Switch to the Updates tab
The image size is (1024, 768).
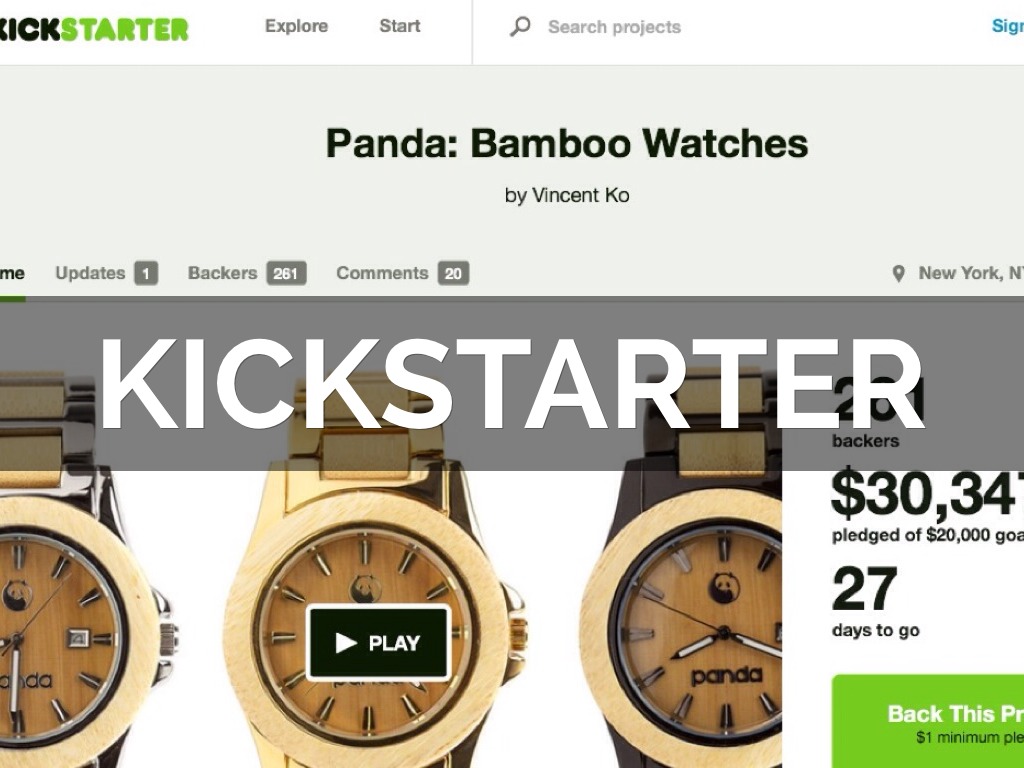(x=90, y=273)
